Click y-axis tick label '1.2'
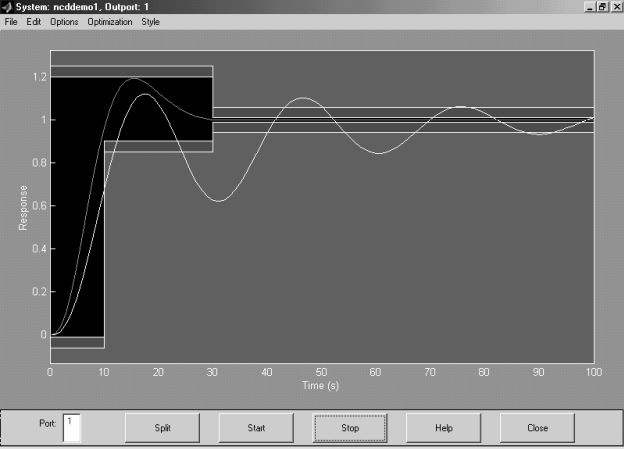Screen dimensions: 624x449 (x=39, y=77)
